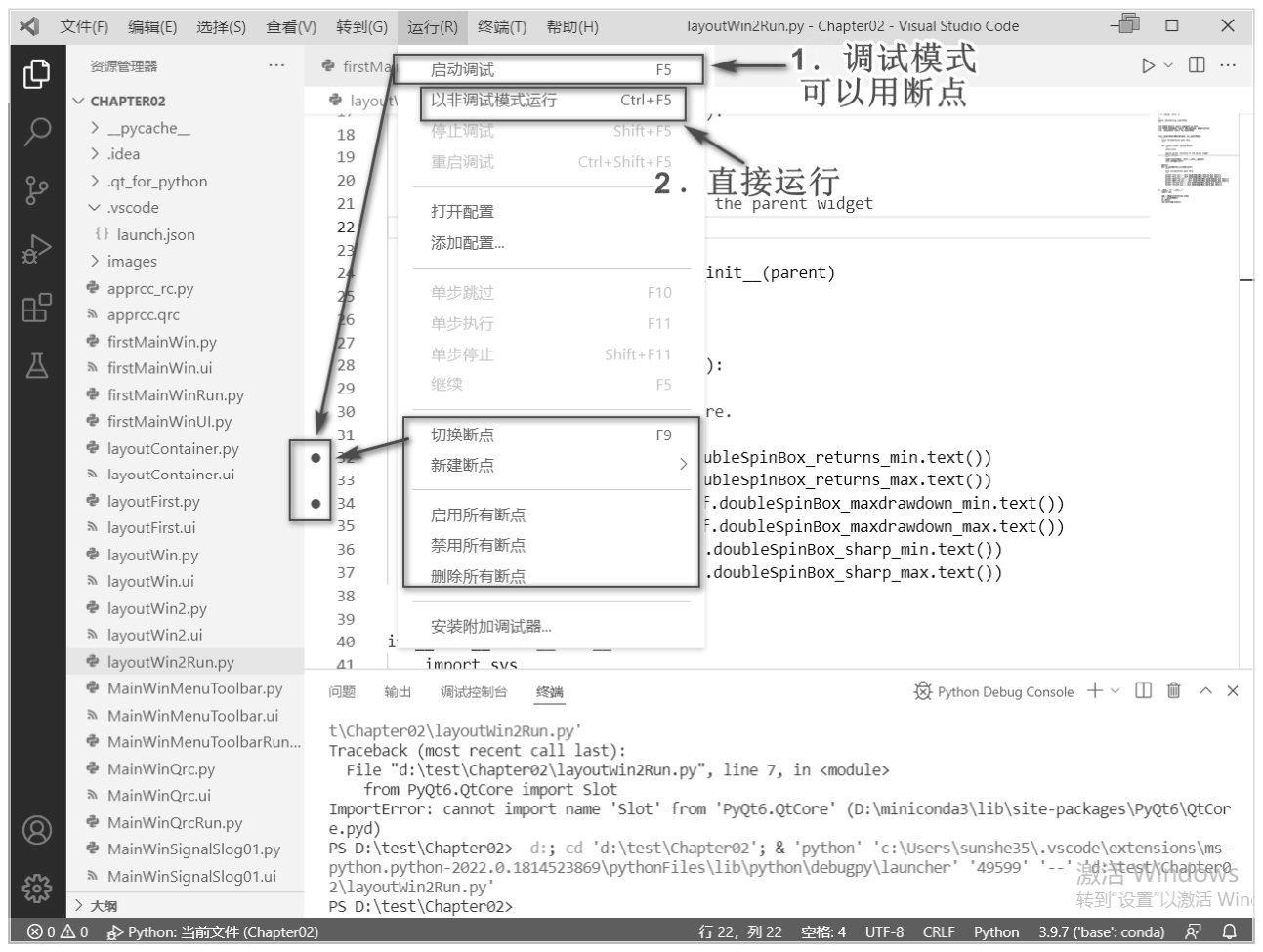Open the Testing flask view
Image resolution: width=1263 pixels, height=952 pixels.
click(x=37, y=366)
